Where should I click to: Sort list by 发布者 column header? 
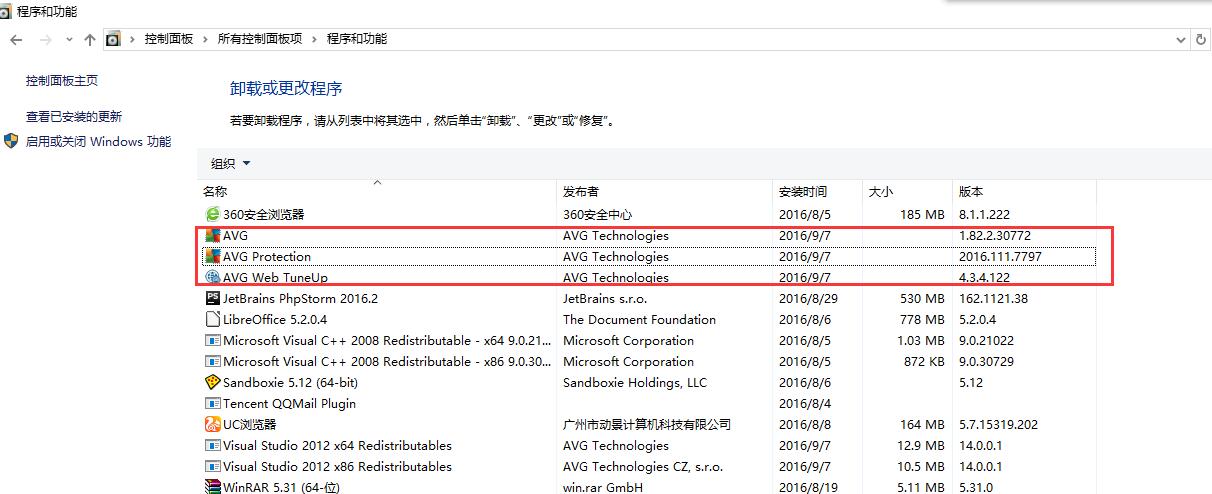665,191
